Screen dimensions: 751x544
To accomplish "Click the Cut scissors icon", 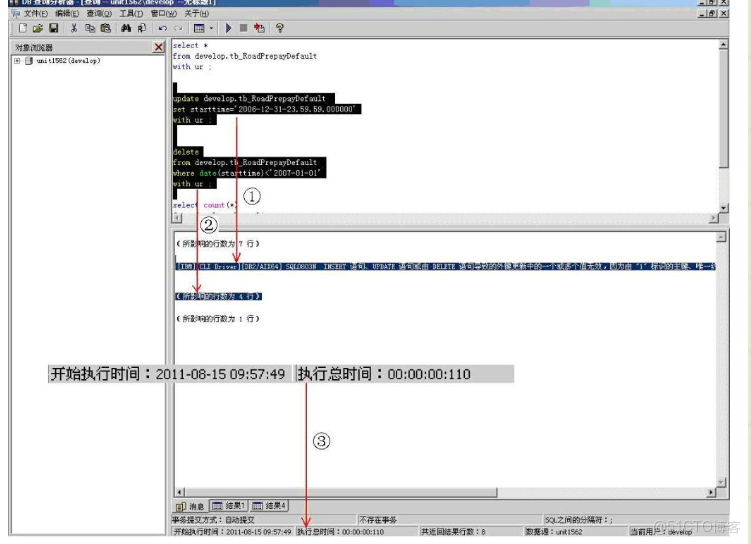I will point(74,28).
